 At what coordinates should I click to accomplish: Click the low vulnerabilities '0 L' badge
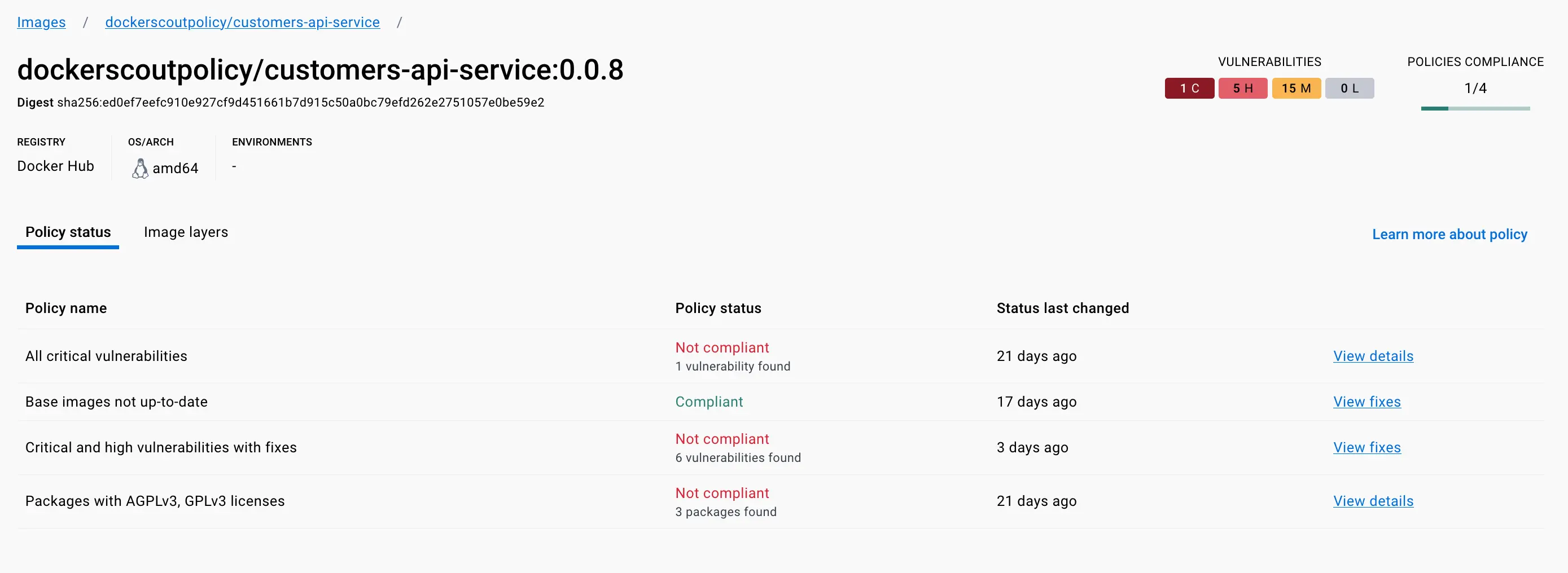[1349, 88]
